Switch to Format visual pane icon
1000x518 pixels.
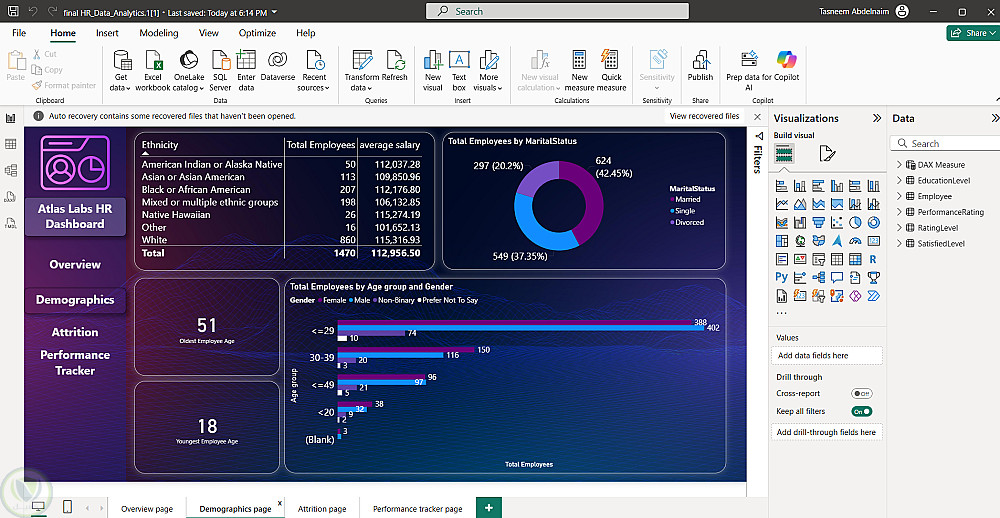point(827,153)
